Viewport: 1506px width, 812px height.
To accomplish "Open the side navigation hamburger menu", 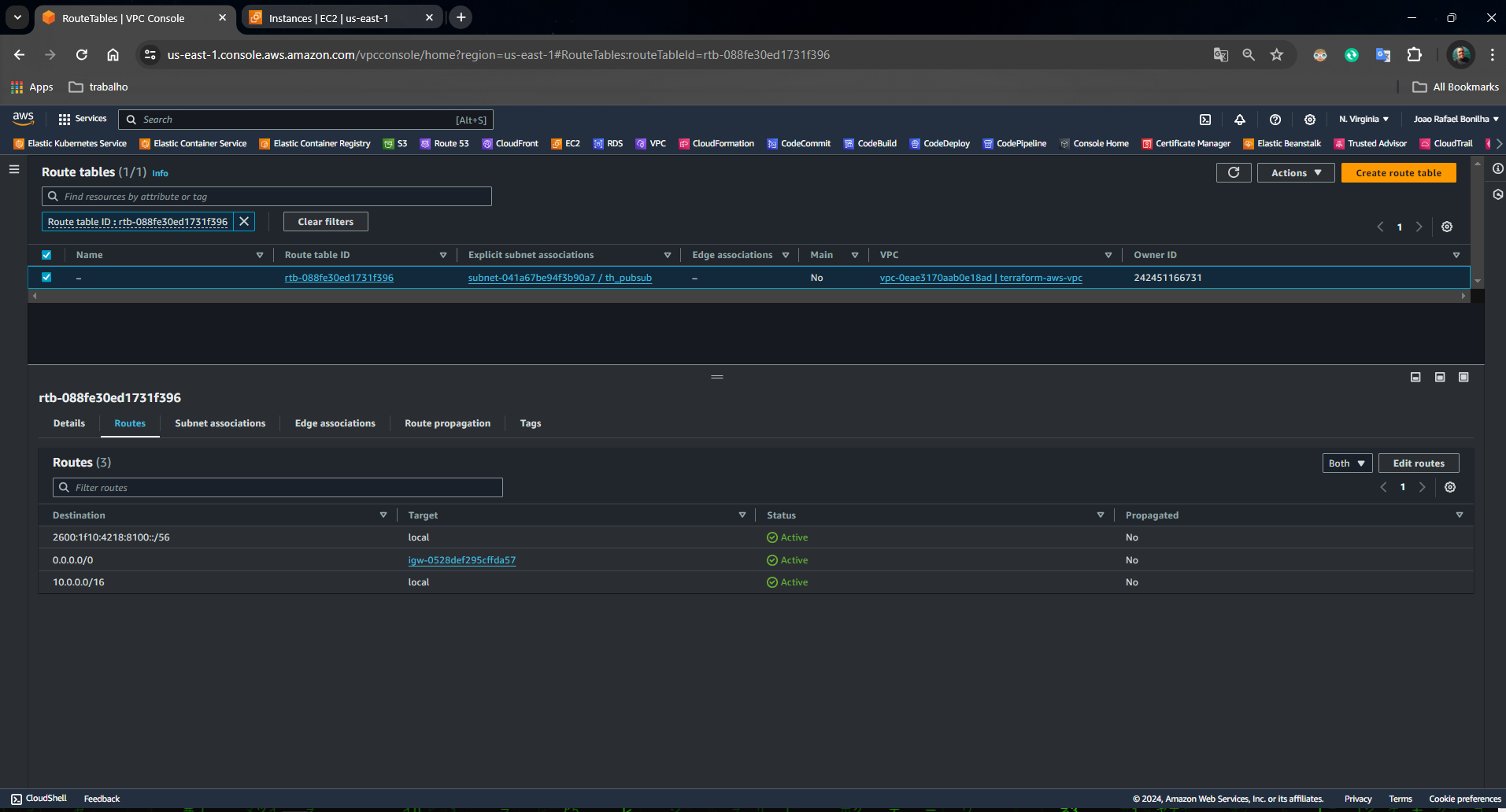I will point(13,169).
